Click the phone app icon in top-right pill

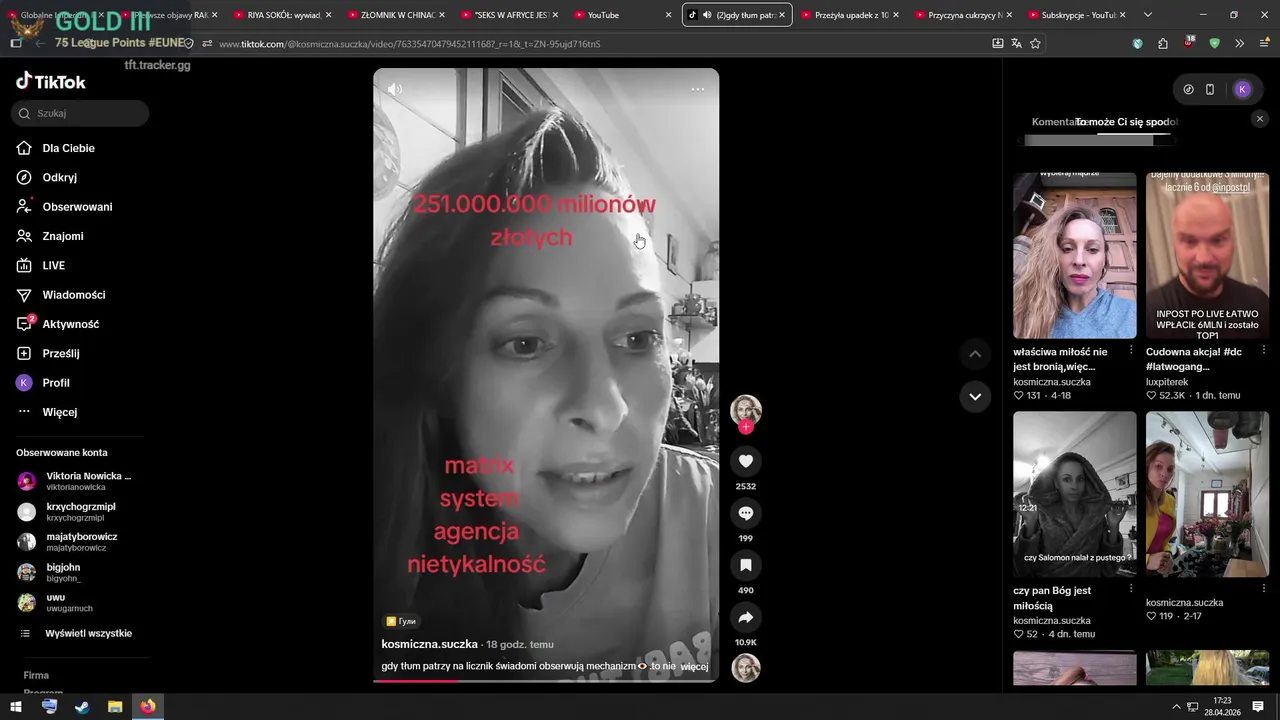(1210, 89)
